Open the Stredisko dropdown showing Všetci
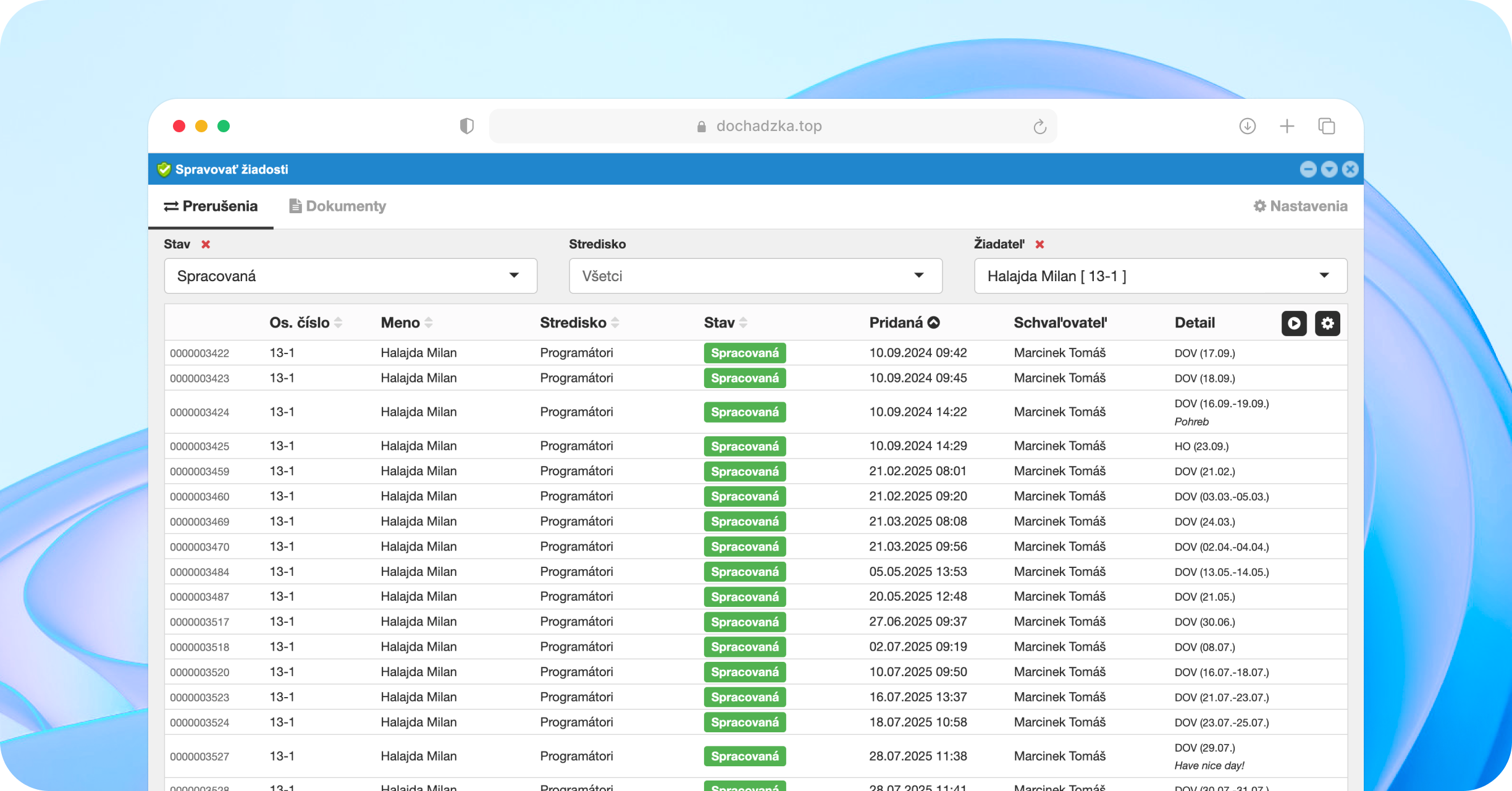 pos(755,276)
